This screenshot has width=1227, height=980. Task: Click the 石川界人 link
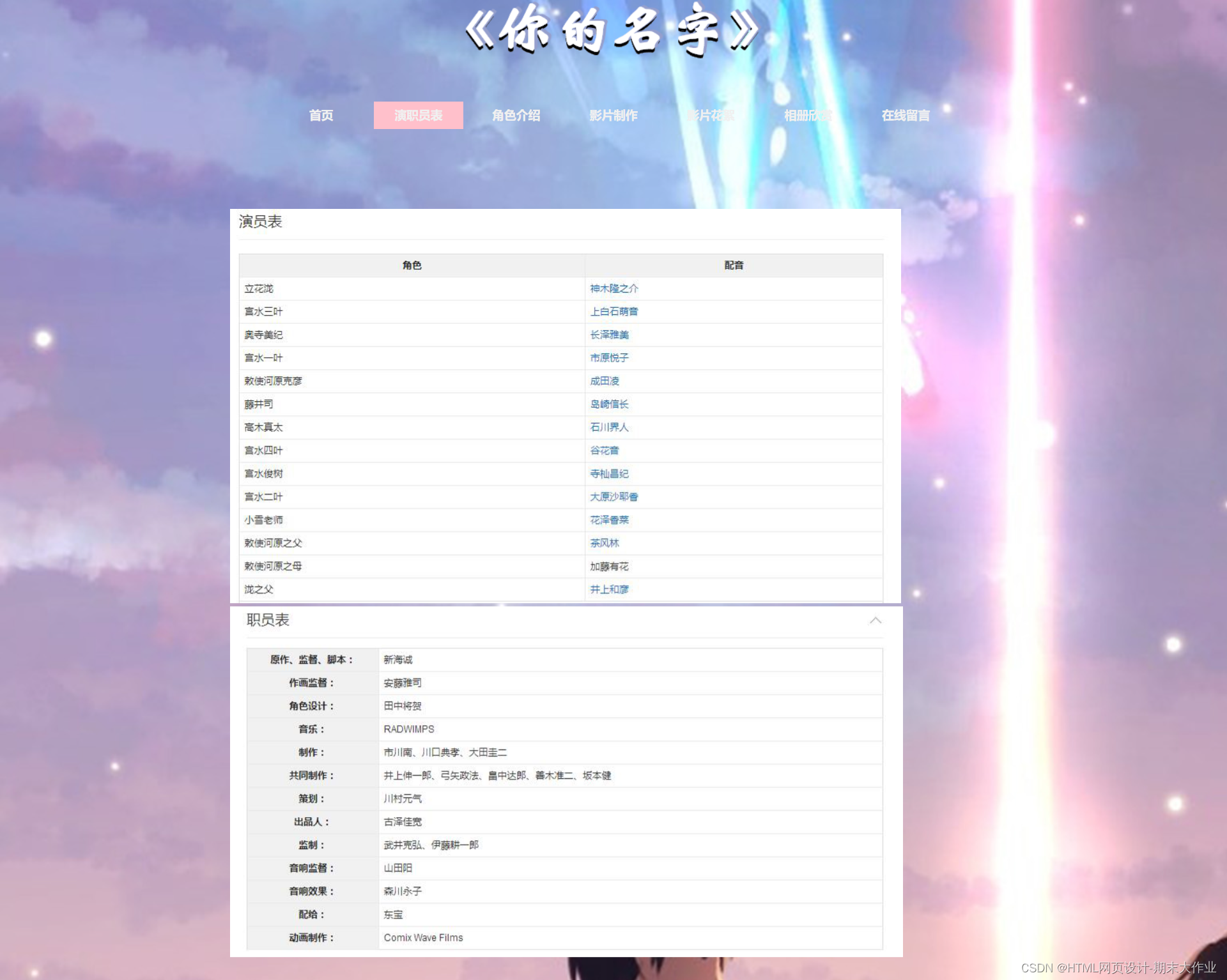(609, 427)
